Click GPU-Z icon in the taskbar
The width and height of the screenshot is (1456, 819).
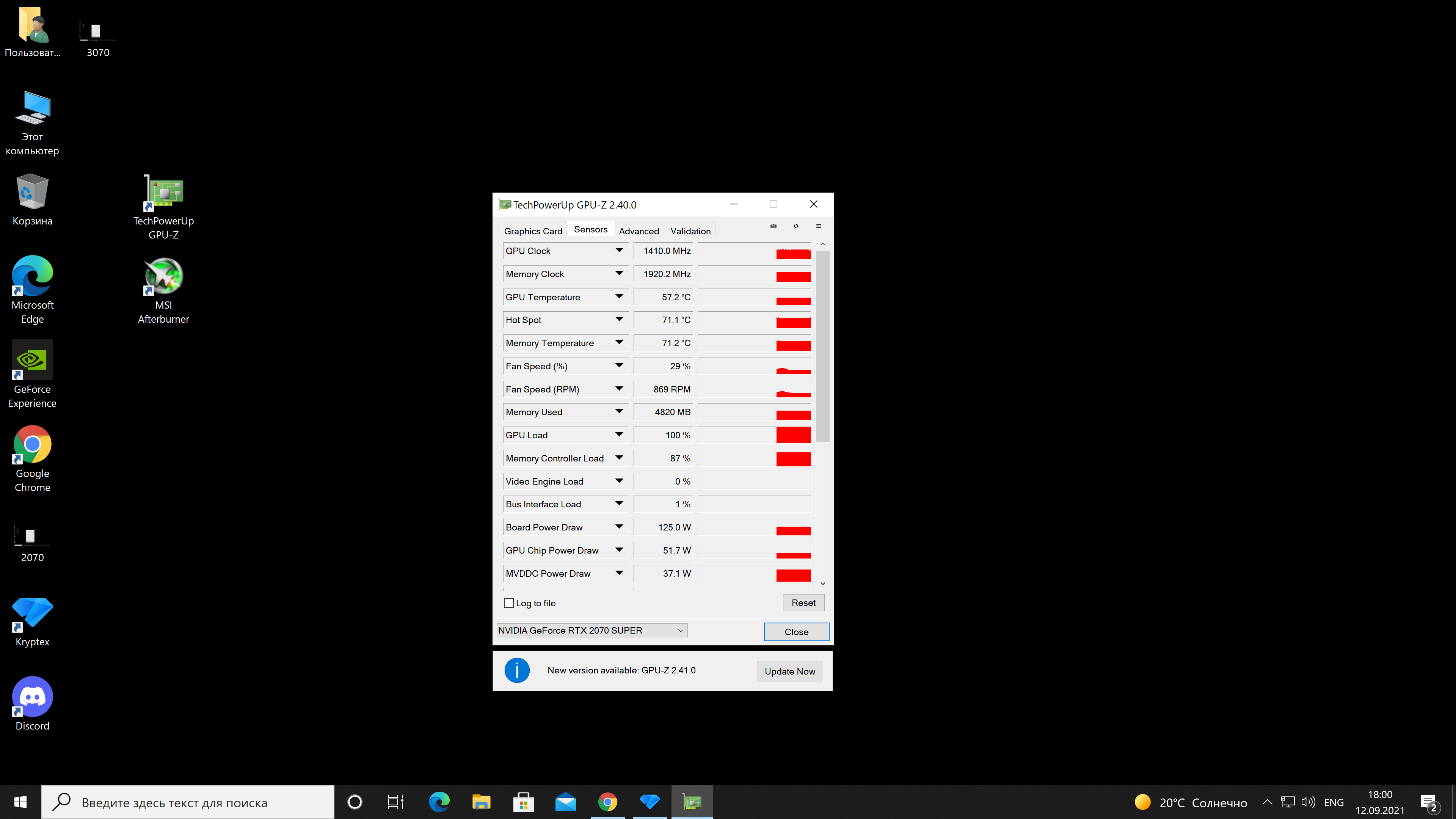coord(692,802)
